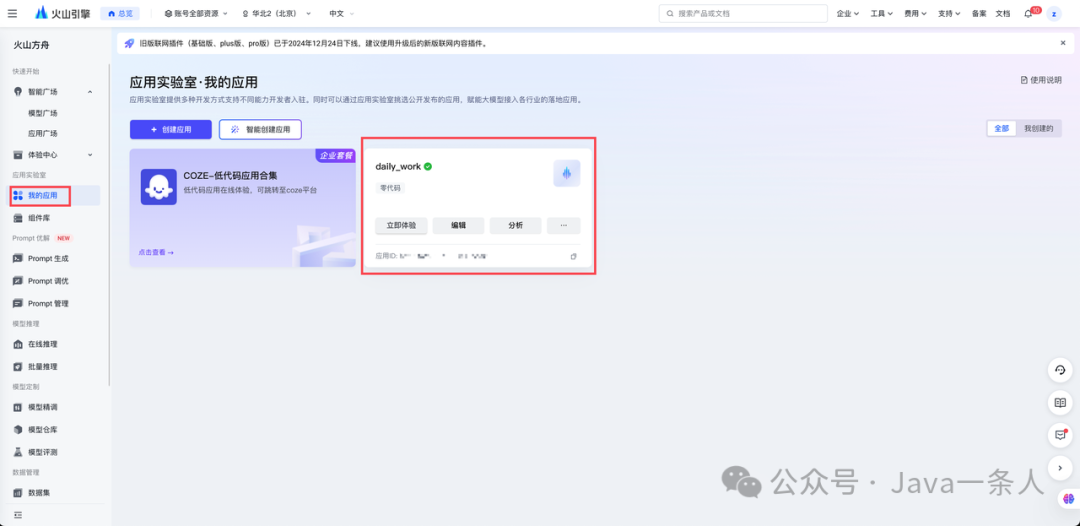Open the hamburger menu at top left
This screenshot has width=1080, height=526.
coord(12,13)
